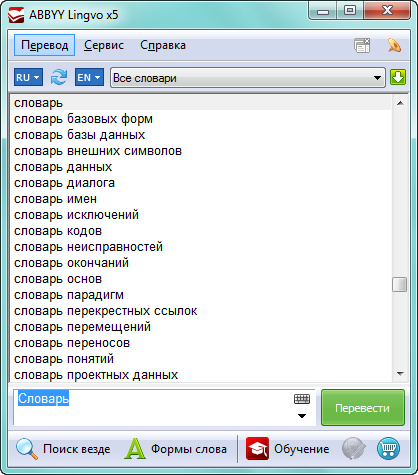Open the virtual keyboard icon in the input field
This screenshot has width=418, height=475.
(302, 399)
